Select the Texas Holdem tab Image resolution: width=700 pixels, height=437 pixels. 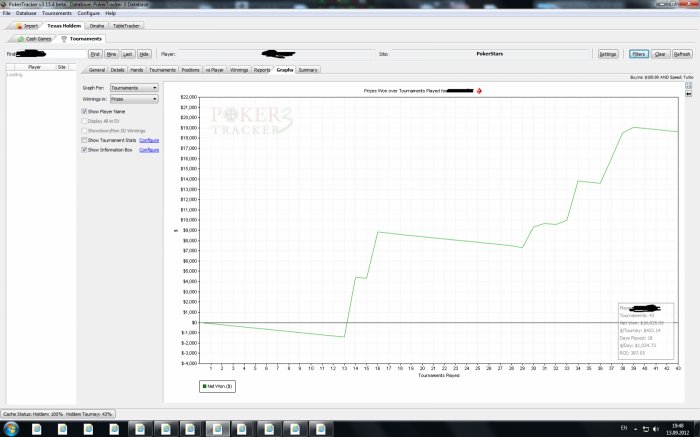coord(64,26)
